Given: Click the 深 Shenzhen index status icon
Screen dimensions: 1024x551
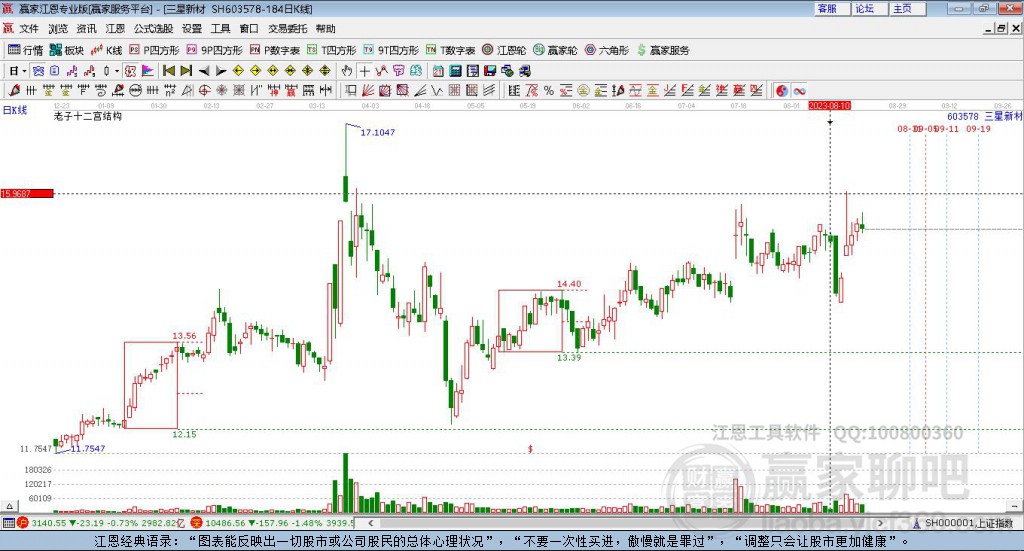Looking at the screenshot, I should pyautogui.click(x=197, y=522).
